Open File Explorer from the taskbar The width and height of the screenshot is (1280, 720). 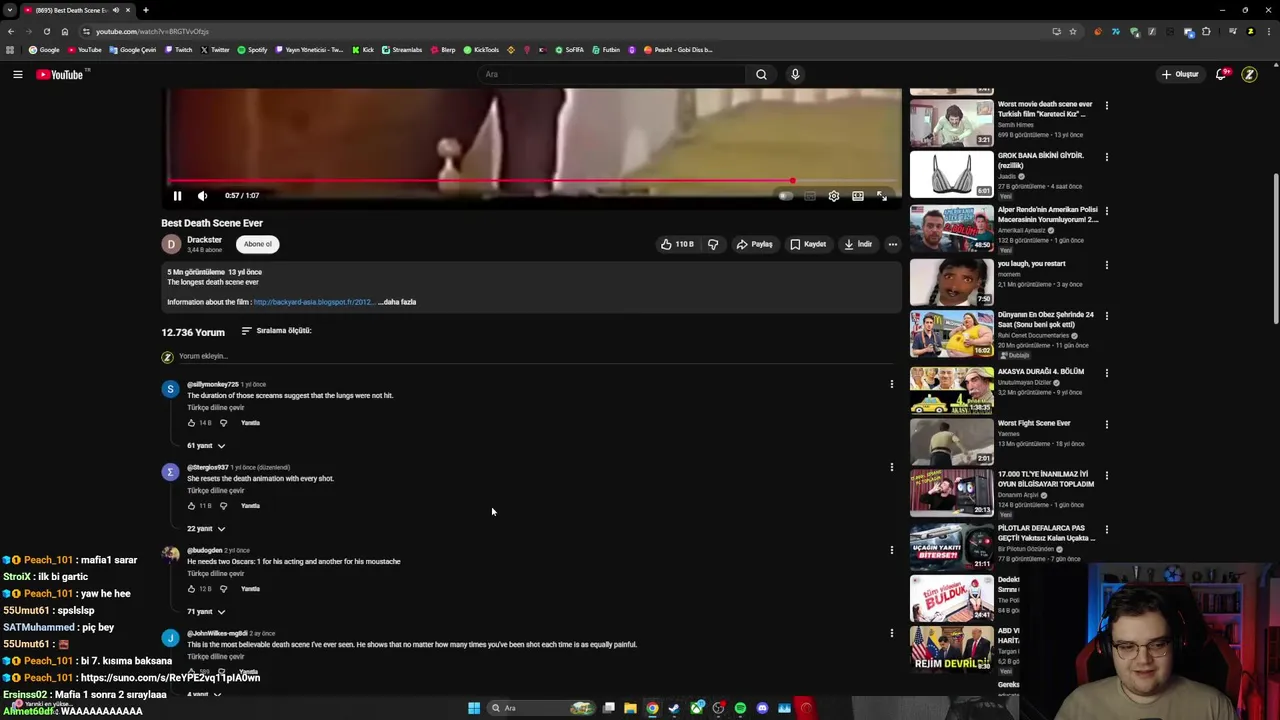(x=630, y=708)
